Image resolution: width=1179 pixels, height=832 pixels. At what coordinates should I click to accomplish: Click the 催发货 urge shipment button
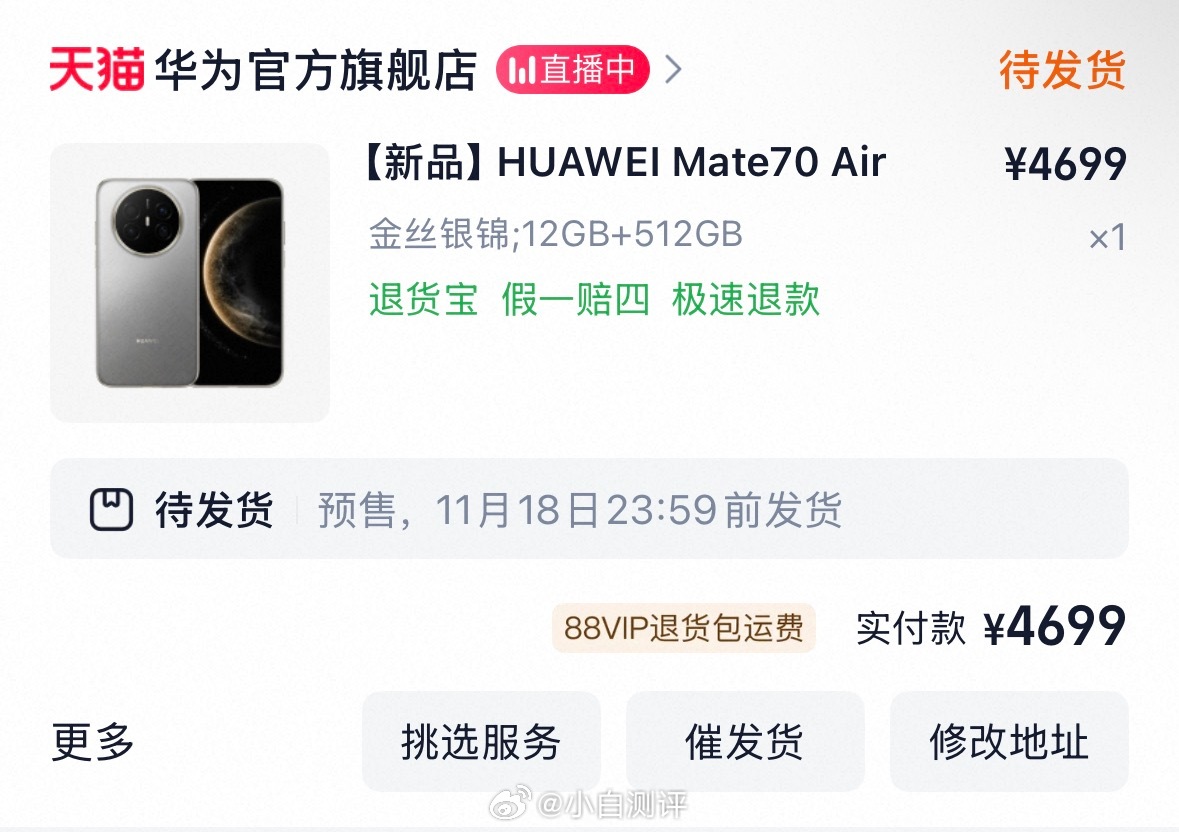(x=745, y=741)
